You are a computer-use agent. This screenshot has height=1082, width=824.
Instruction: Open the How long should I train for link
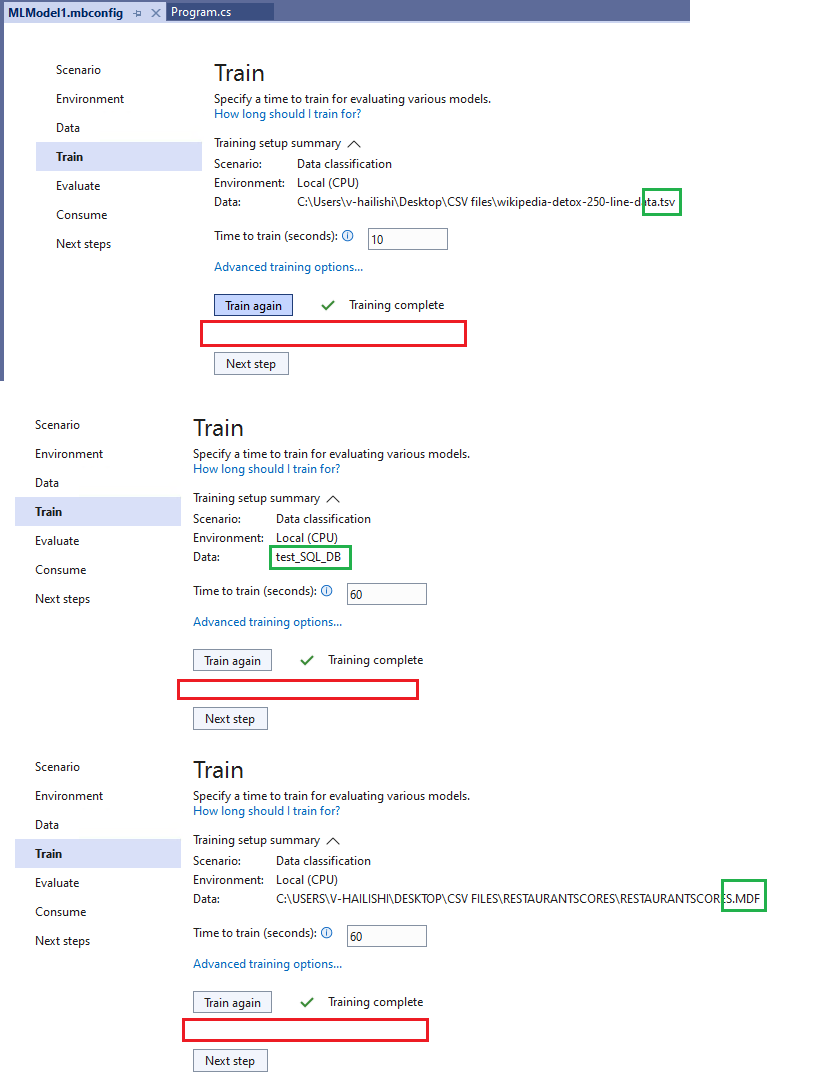[287, 113]
